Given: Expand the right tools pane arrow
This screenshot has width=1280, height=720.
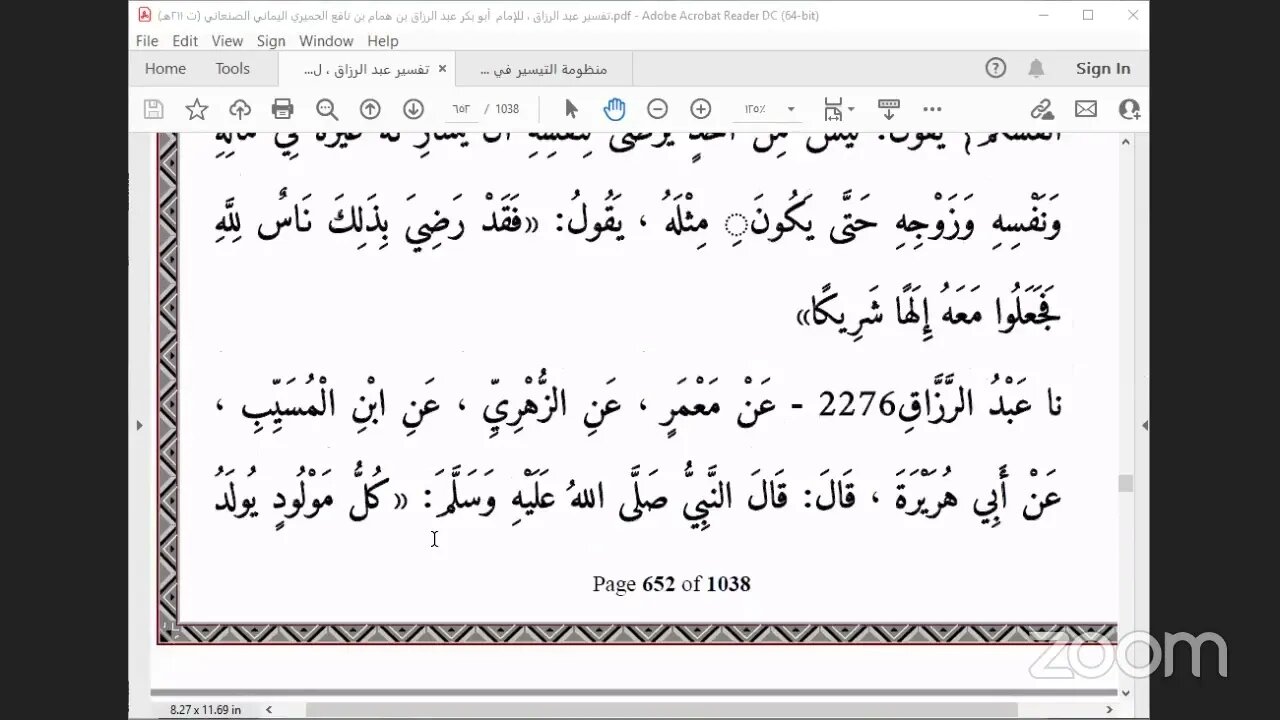Looking at the screenshot, I should [x=1144, y=425].
